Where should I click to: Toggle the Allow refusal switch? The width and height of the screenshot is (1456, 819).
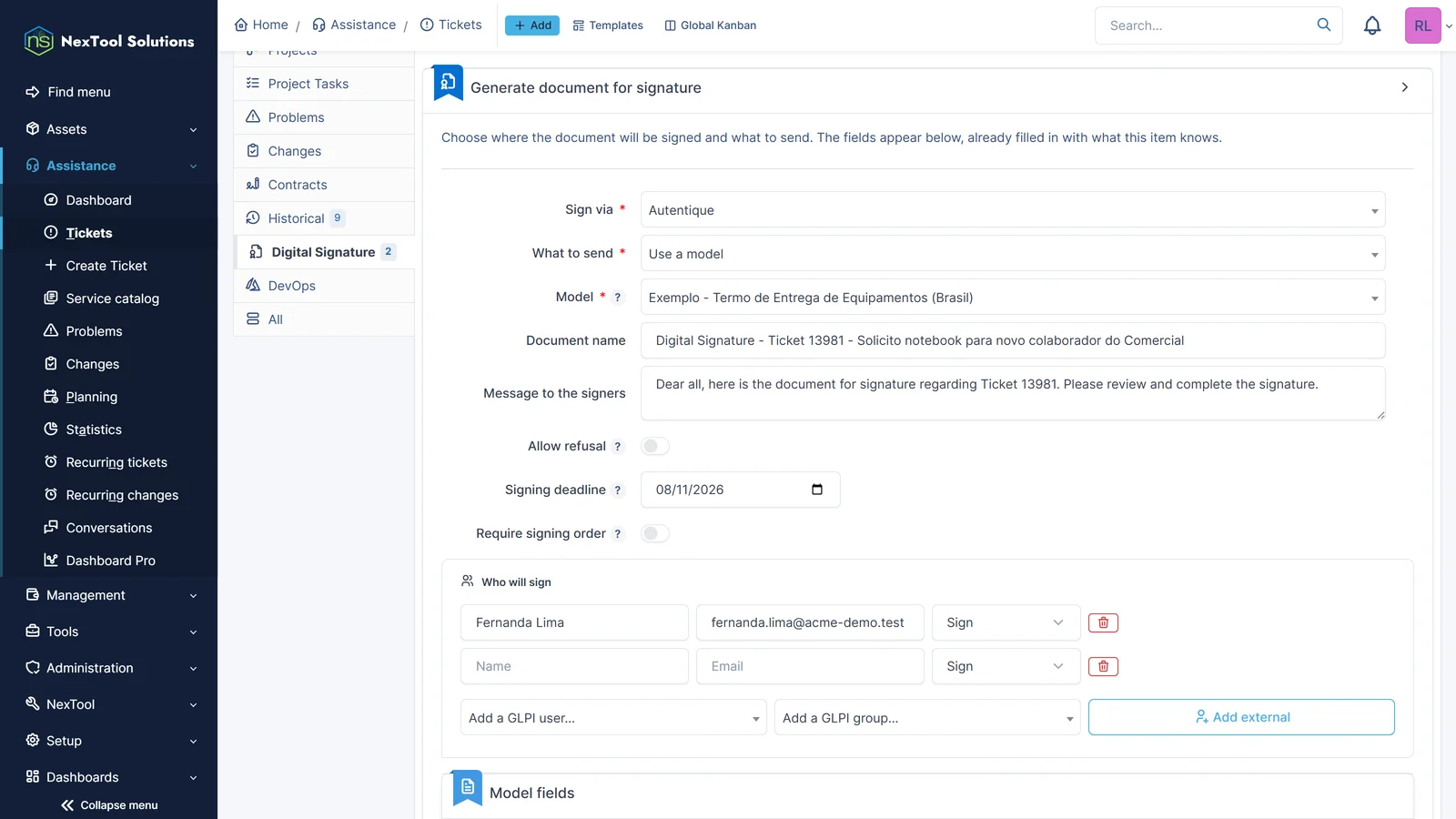(x=655, y=446)
